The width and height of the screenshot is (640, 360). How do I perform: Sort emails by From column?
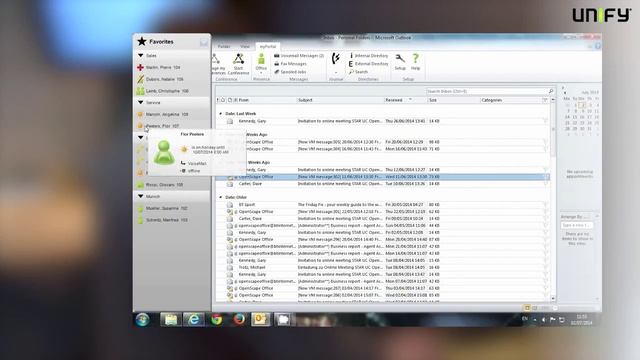(x=267, y=100)
